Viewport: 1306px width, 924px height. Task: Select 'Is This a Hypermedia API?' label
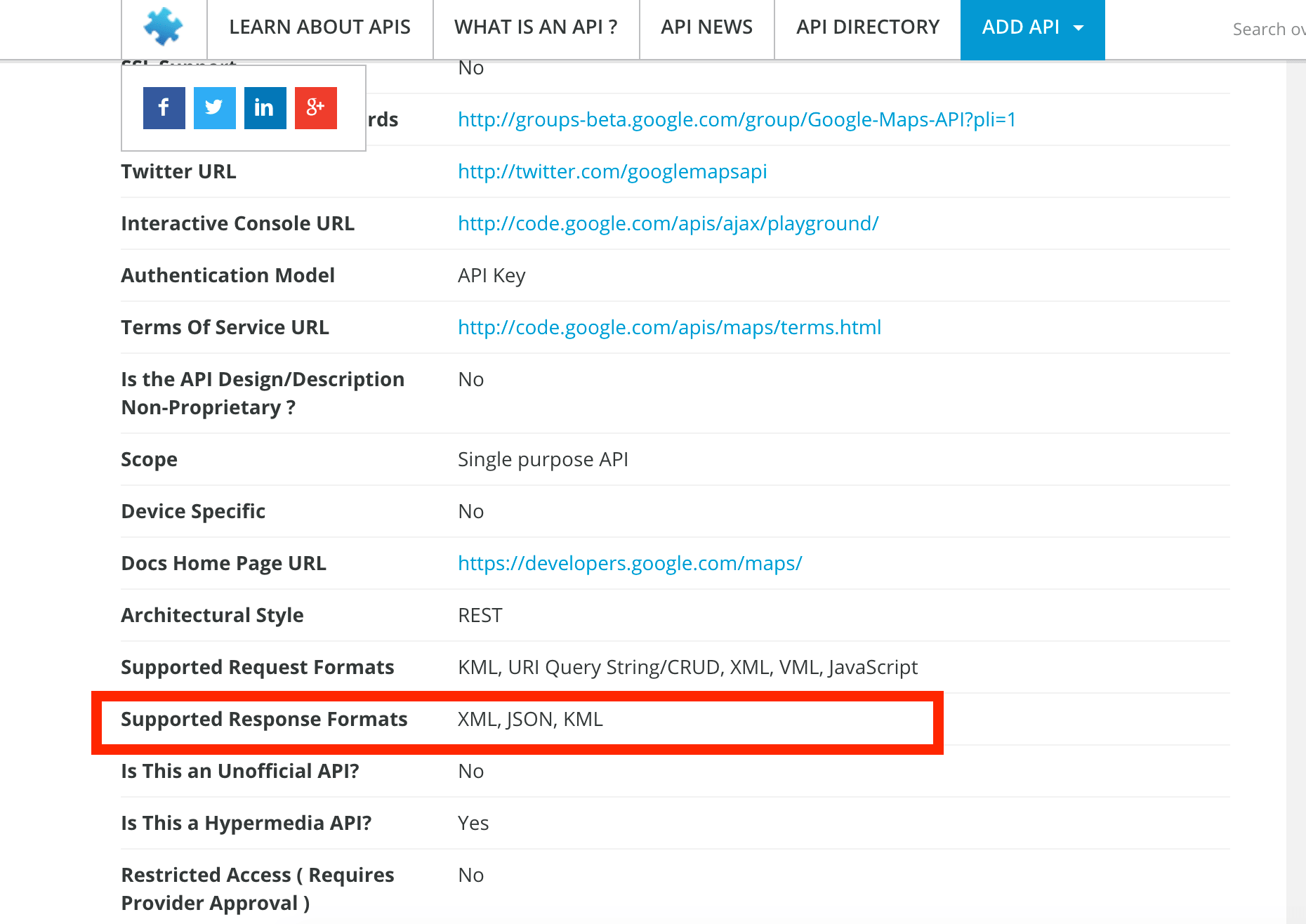(x=246, y=823)
